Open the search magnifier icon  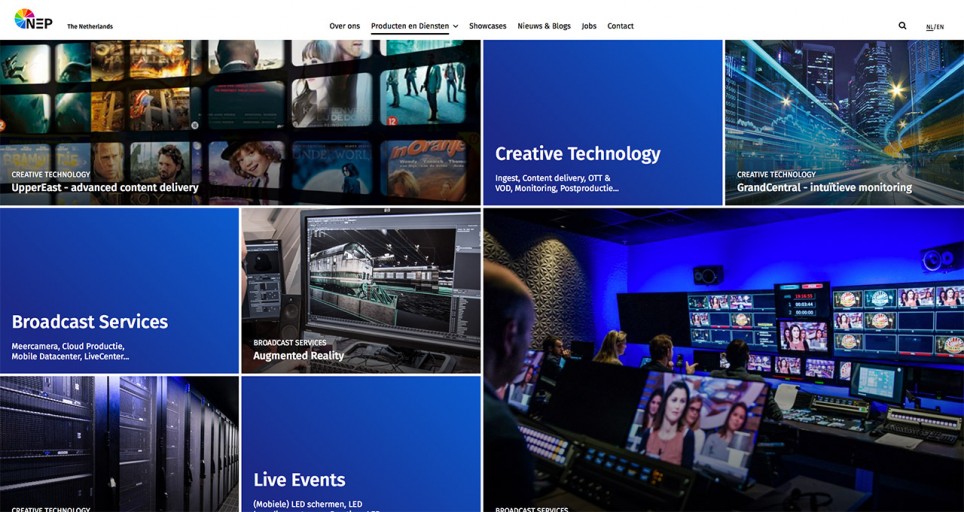(902, 26)
